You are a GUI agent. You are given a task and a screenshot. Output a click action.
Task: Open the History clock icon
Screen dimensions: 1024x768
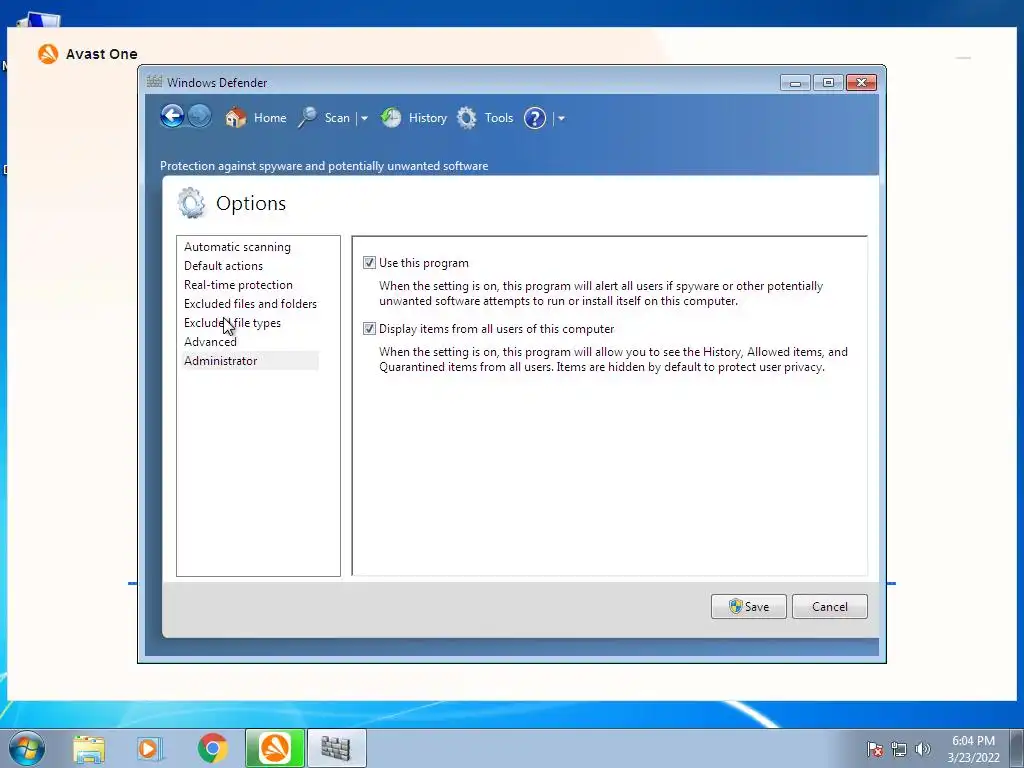(391, 118)
